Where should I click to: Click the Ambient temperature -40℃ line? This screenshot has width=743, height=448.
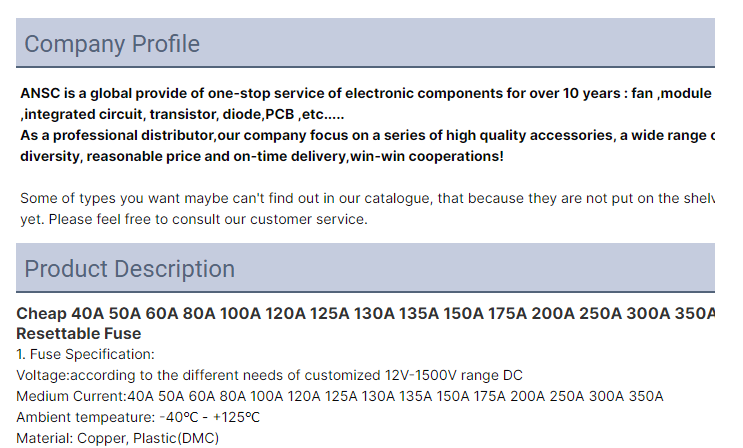[x=138, y=417]
